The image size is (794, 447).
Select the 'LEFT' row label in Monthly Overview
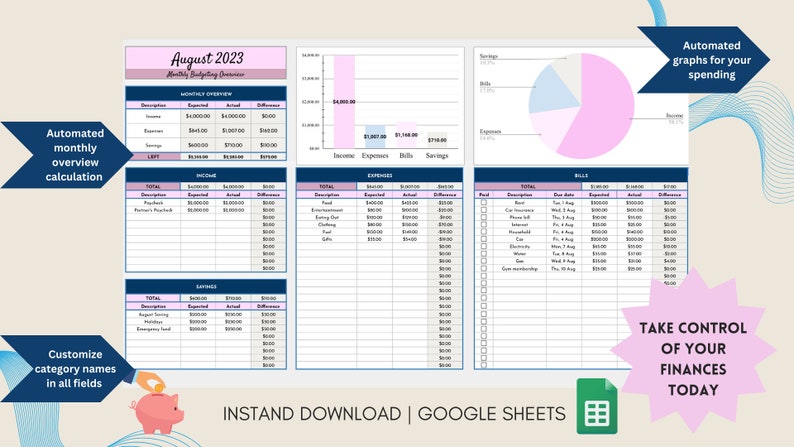(153, 157)
